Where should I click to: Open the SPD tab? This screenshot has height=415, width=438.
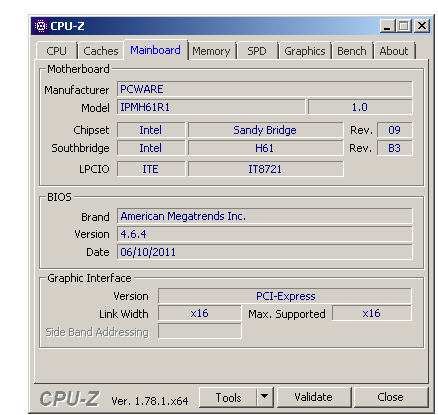(257, 51)
